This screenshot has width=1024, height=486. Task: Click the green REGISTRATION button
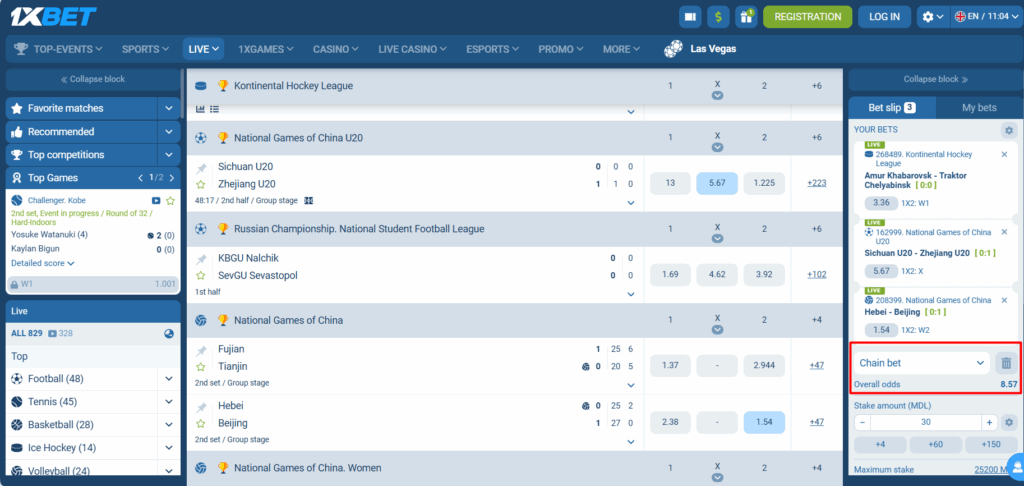[x=807, y=17]
